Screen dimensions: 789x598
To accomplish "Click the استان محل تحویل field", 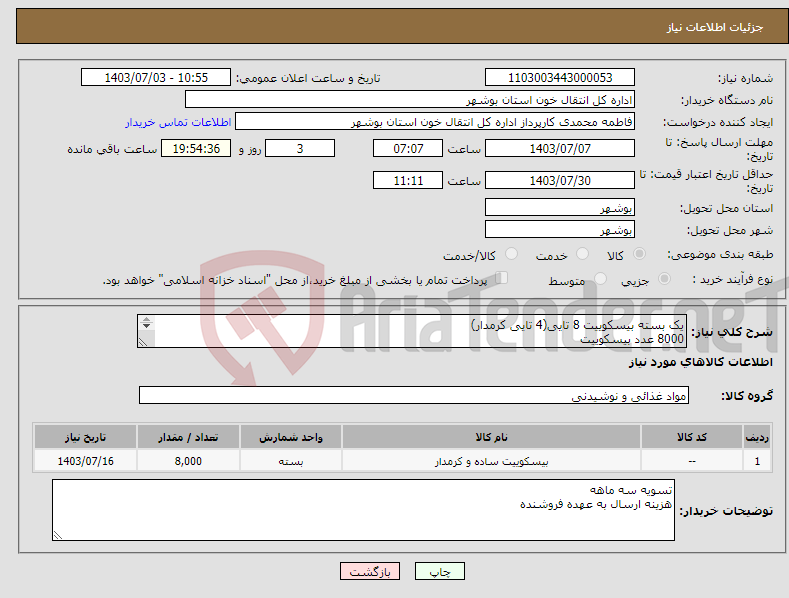I will (x=560, y=207).
